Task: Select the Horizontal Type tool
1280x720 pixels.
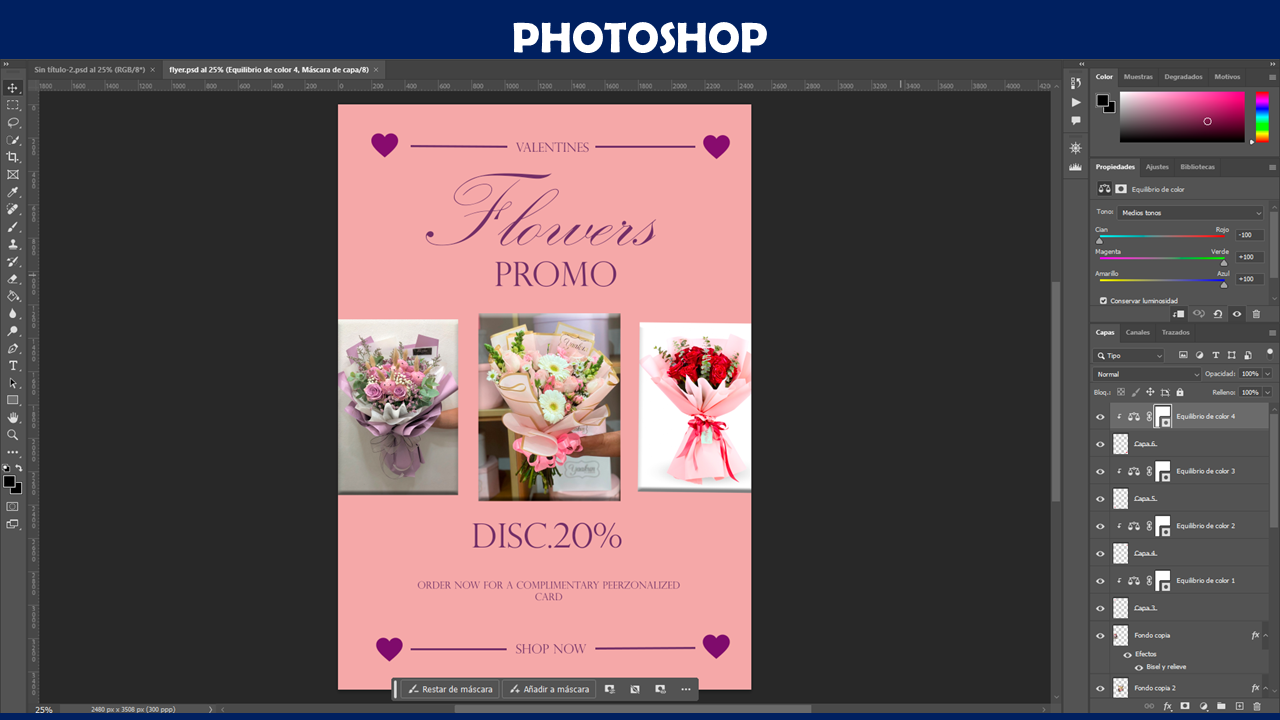Action: [x=13, y=366]
